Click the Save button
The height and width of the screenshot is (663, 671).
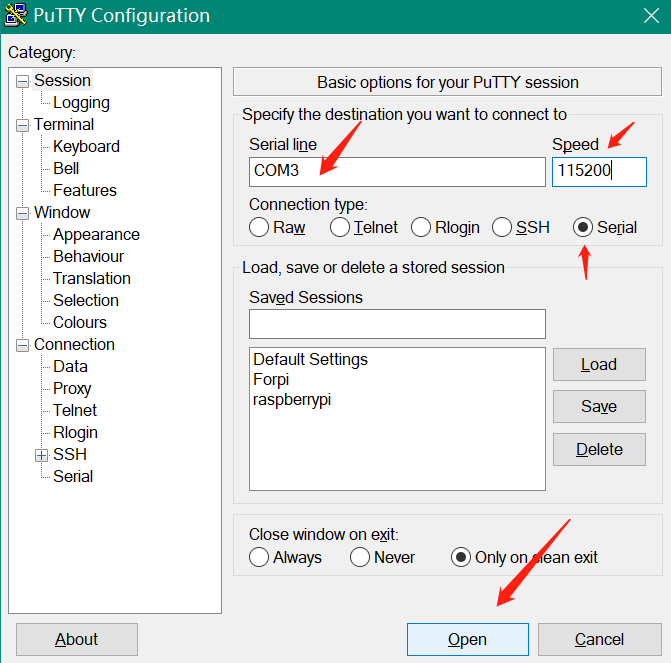point(599,406)
